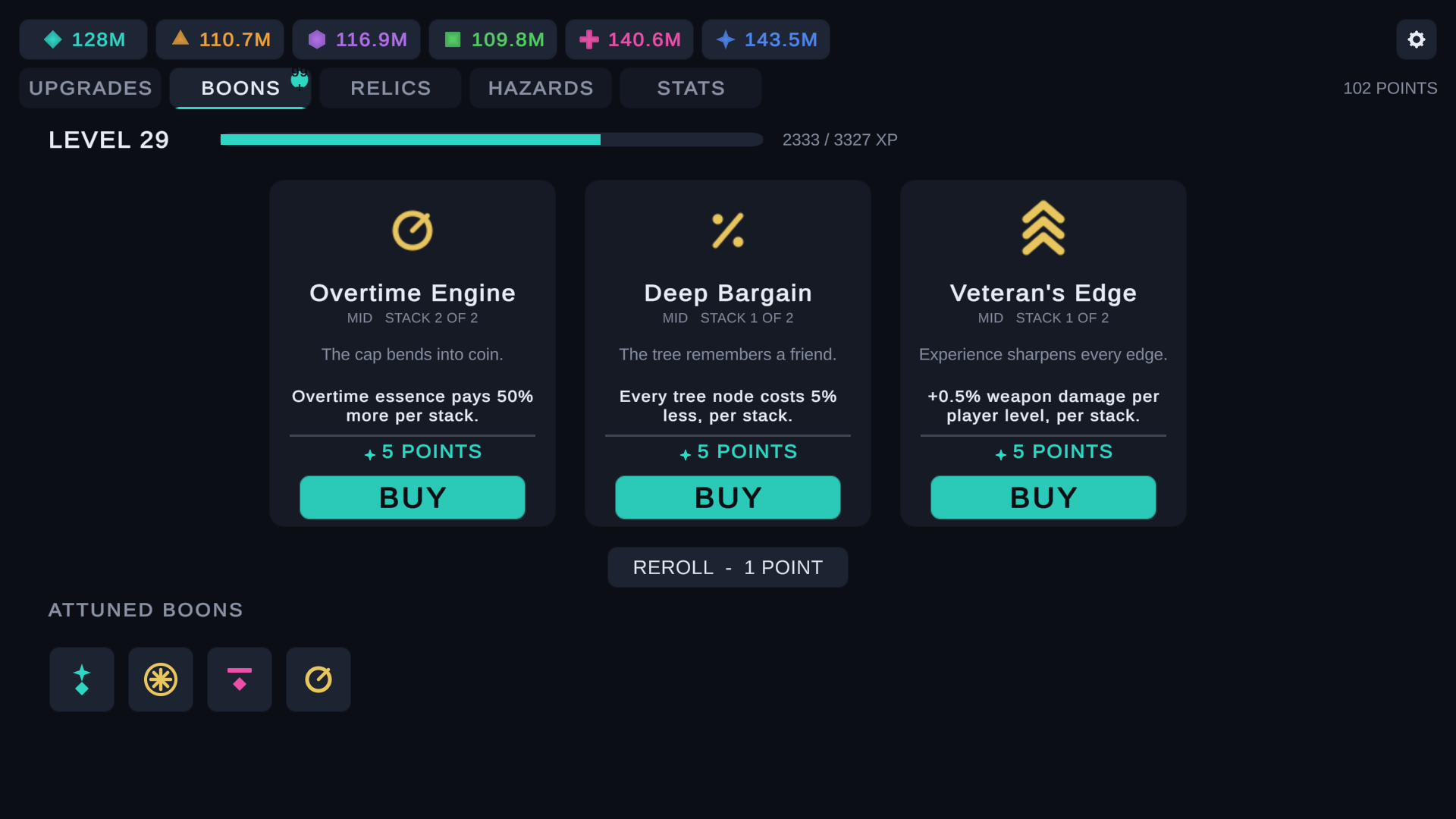This screenshot has height=819, width=1456.
Task: Click the Veteran's Edge chevrons icon
Action: [1043, 227]
